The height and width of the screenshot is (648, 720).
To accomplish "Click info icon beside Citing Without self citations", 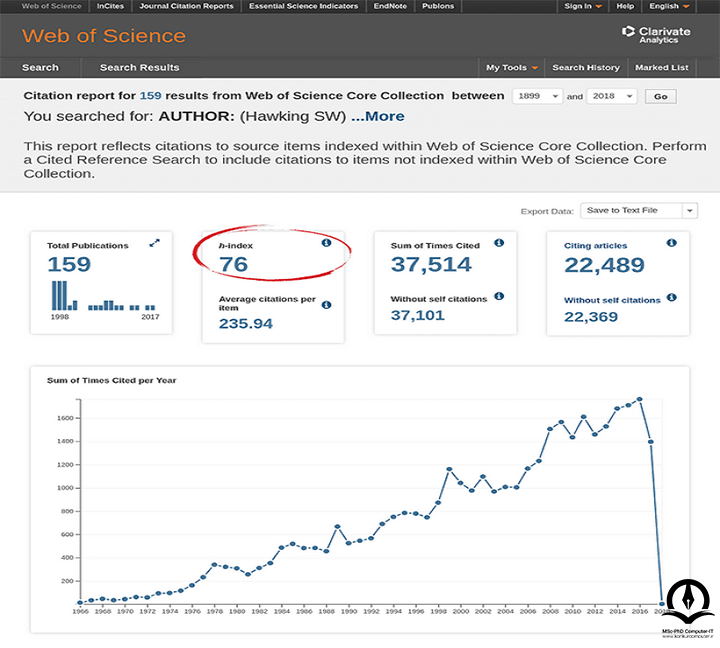I will (671, 297).
